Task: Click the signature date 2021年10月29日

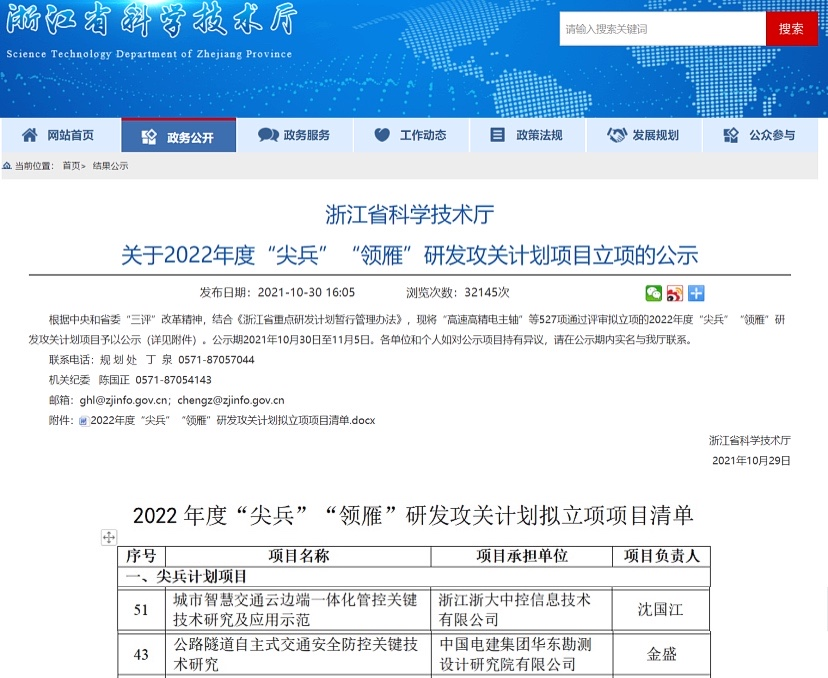Action: pos(751,460)
